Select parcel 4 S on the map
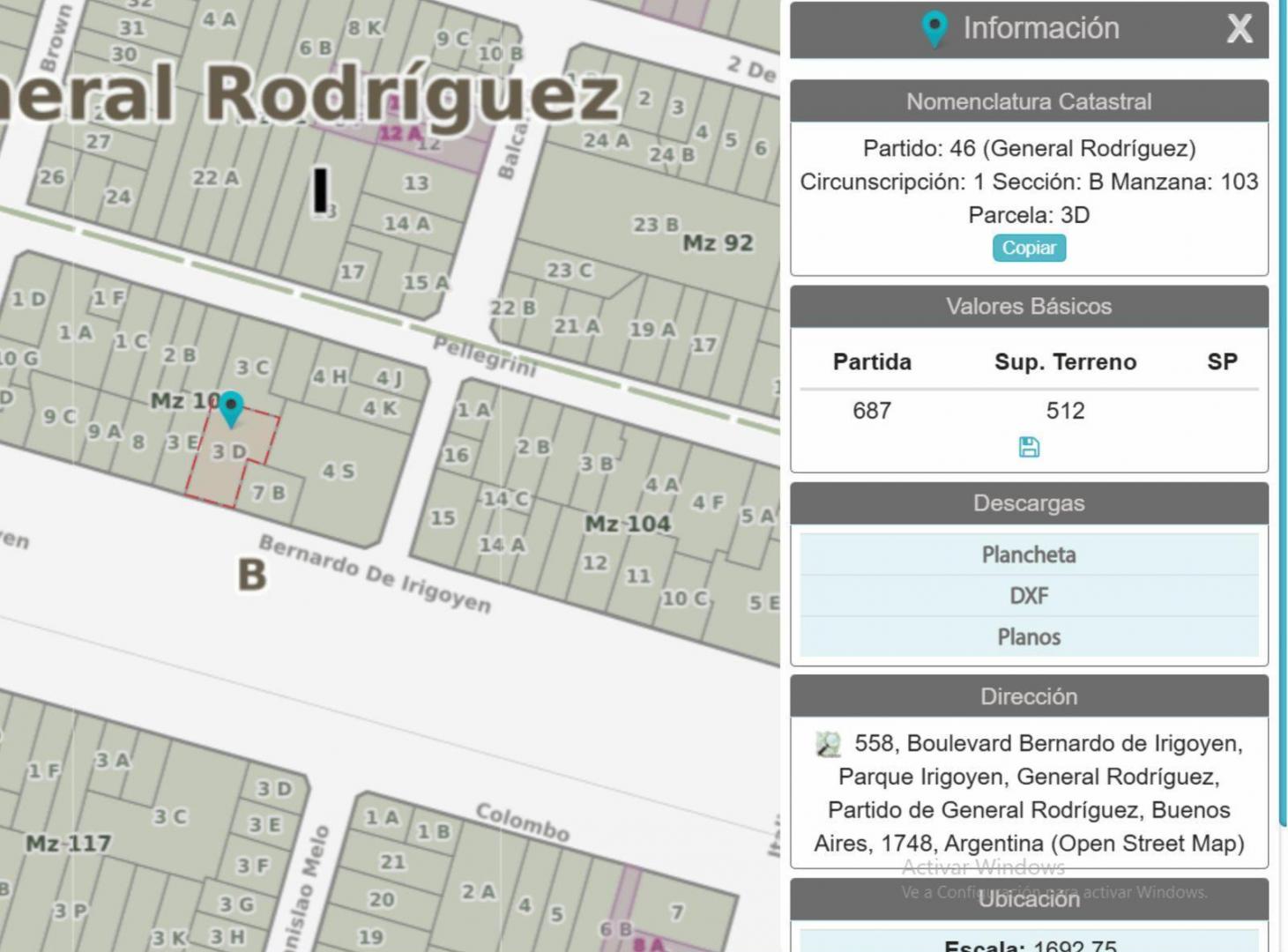The height and width of the screenshot is (952, 1288). coord(338,472)
